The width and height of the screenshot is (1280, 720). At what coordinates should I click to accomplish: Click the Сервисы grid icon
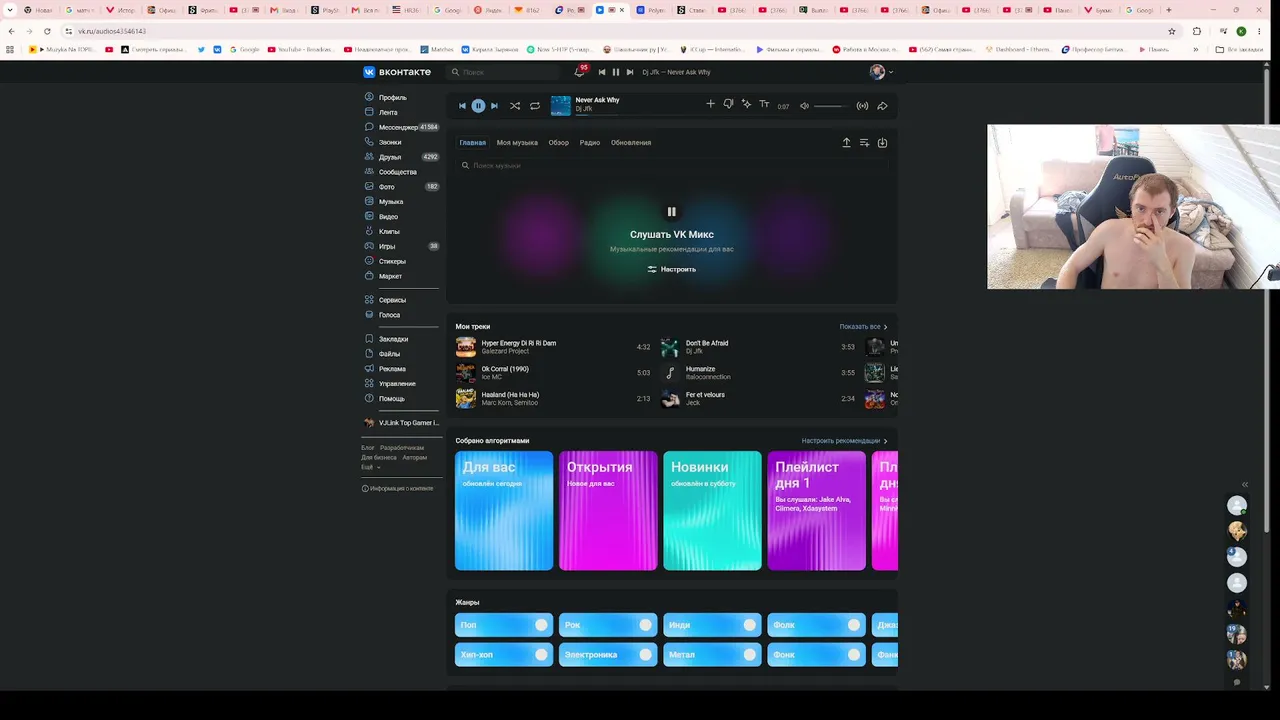pyautogui.click(x=369, y=300)
